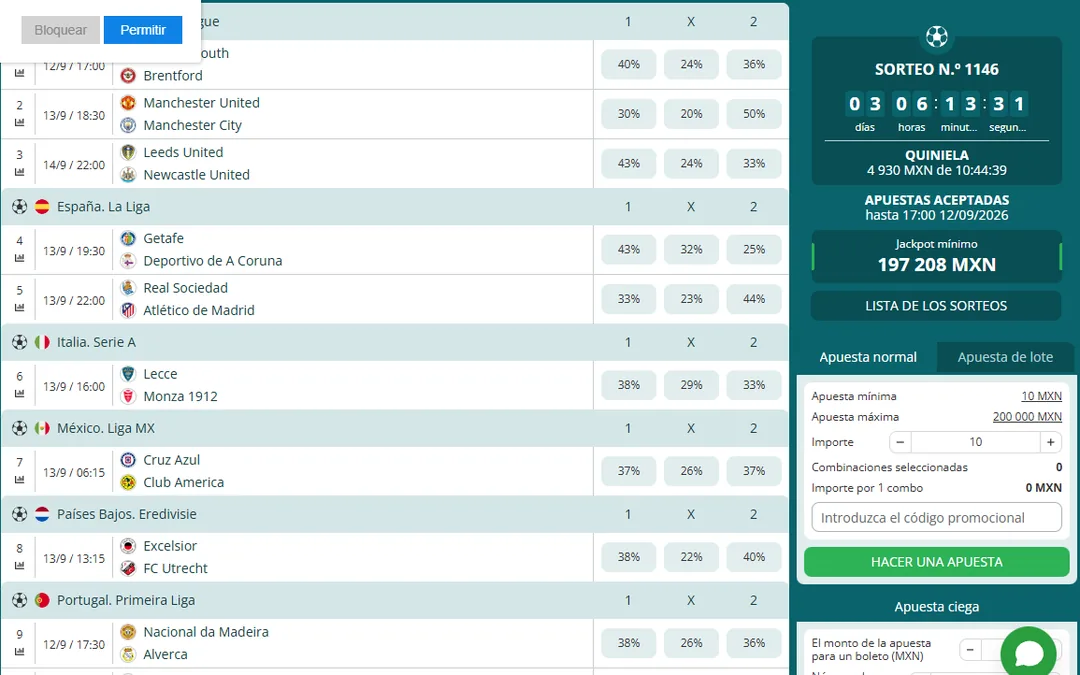The height and width of the screenshot is (675, 1080).
Task: Set amount to minimum 10 MXN link
Action: [x=1041, y=397]
